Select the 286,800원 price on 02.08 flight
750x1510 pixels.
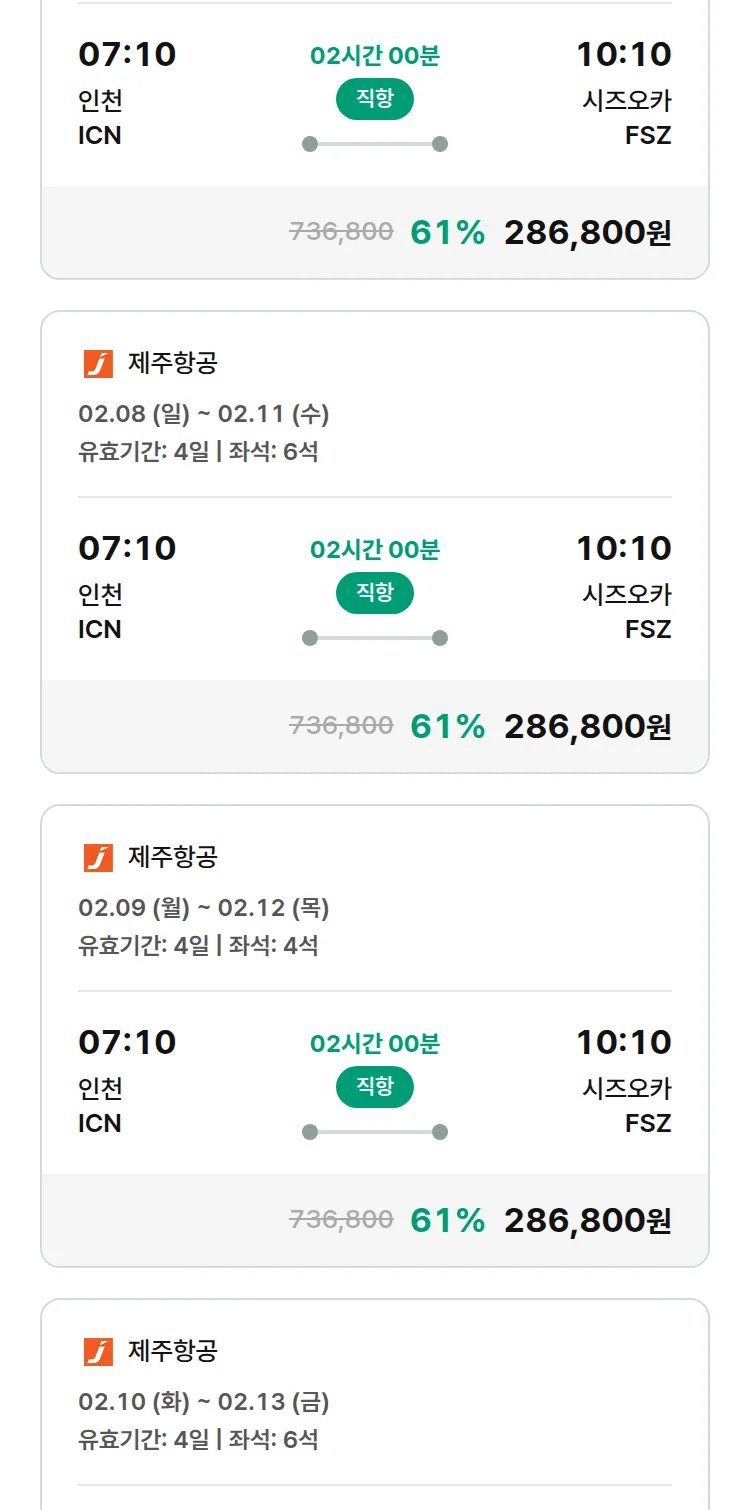pos(587,727)
